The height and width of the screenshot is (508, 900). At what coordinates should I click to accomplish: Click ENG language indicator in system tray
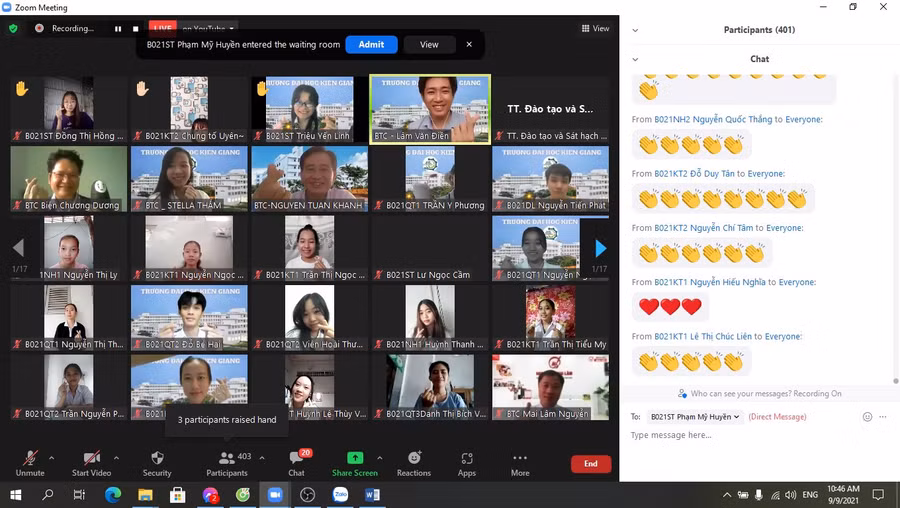click(810, 495)
